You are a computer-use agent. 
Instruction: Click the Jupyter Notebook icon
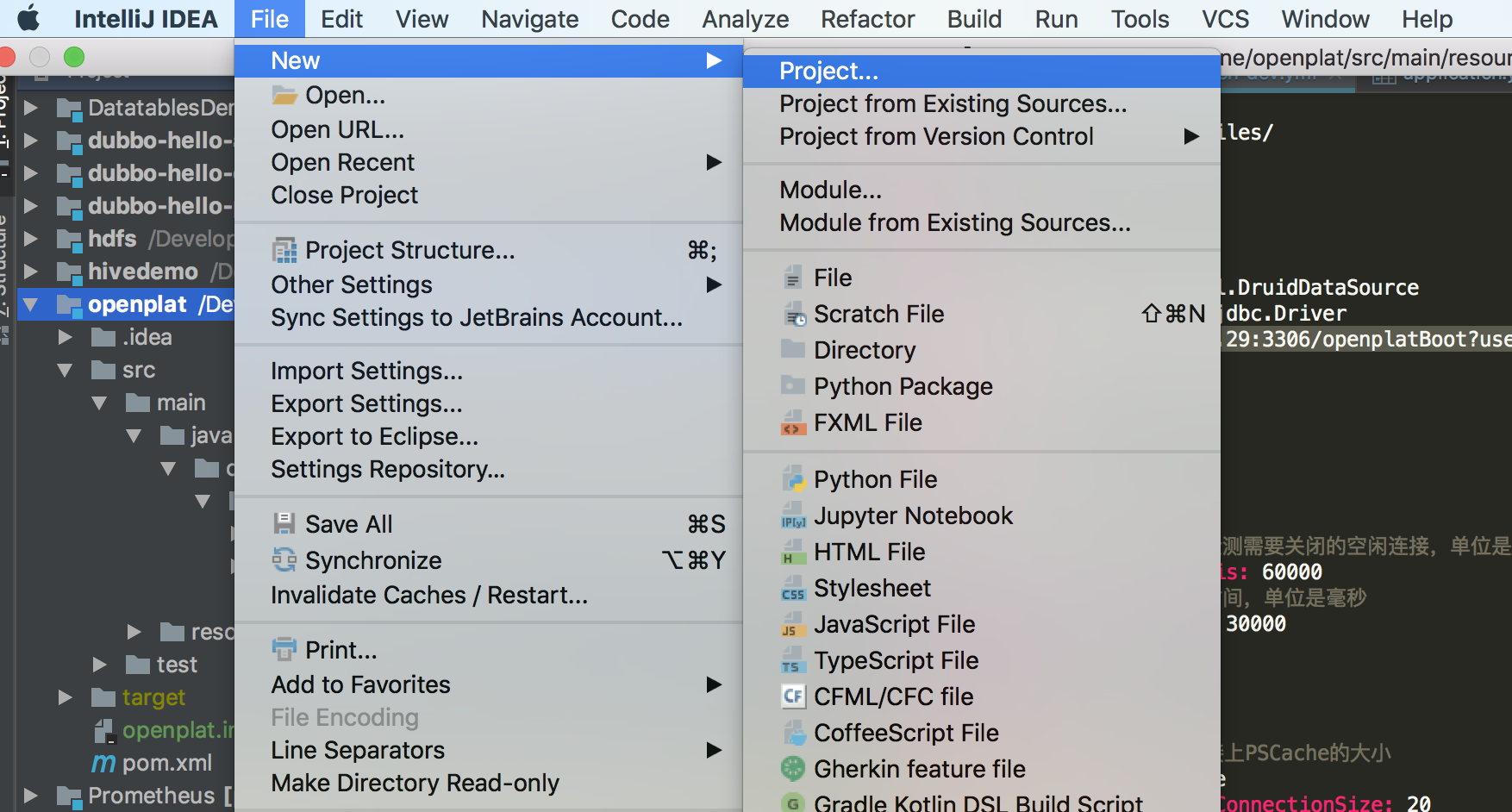[x=792, y=516]
